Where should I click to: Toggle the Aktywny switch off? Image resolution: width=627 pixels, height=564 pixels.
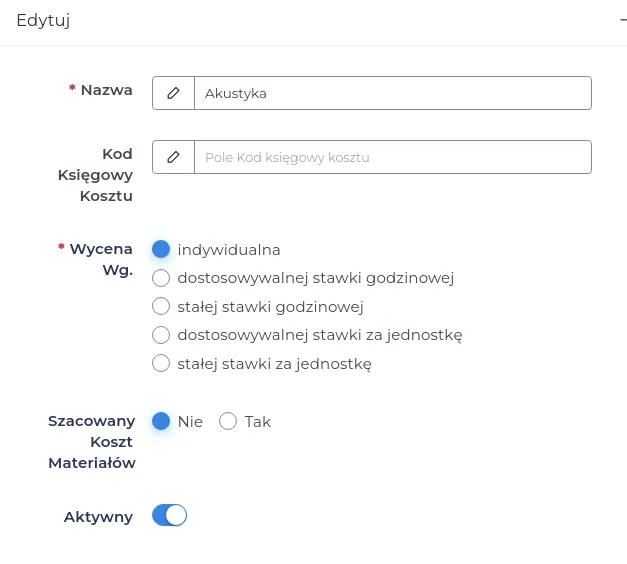169,515
